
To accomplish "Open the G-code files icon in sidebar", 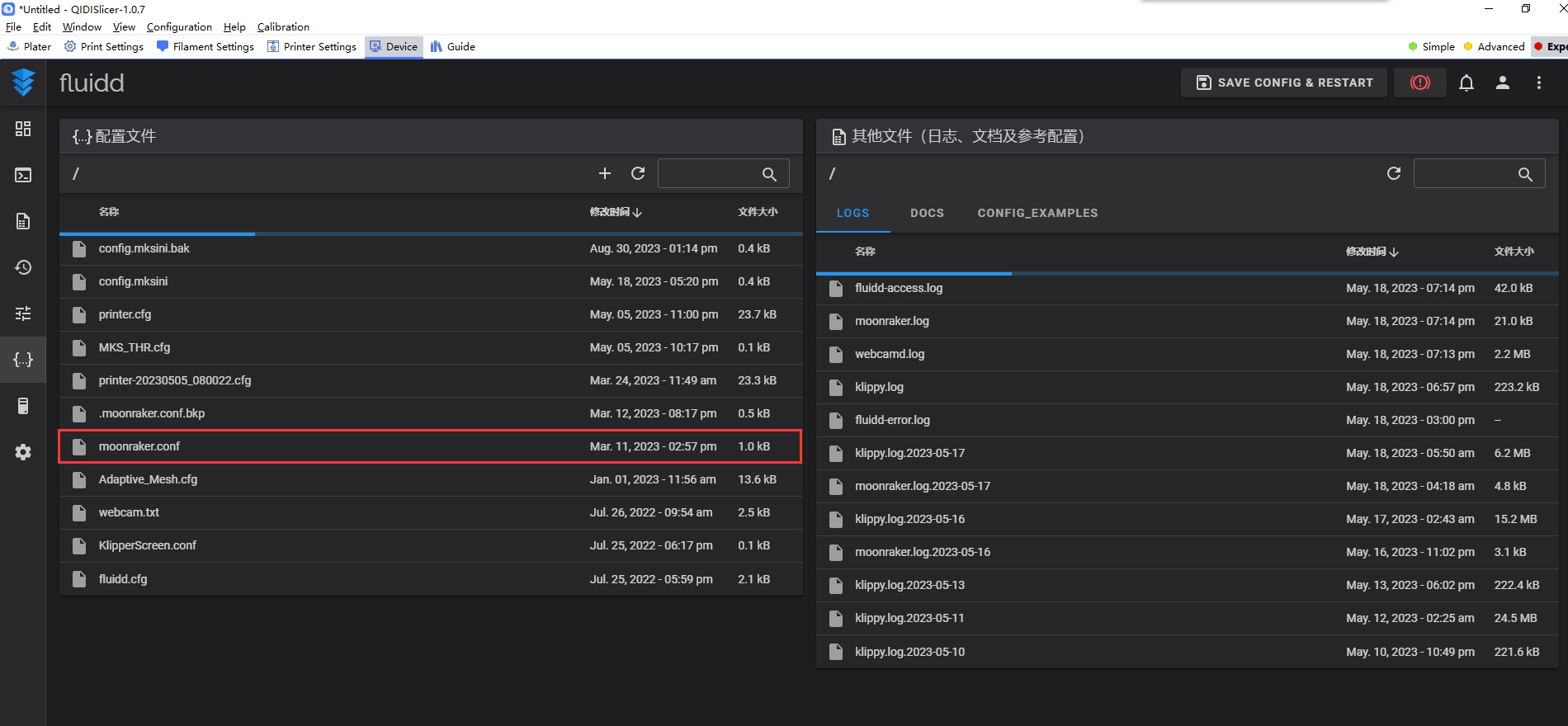I will click(x=23, y=221).
